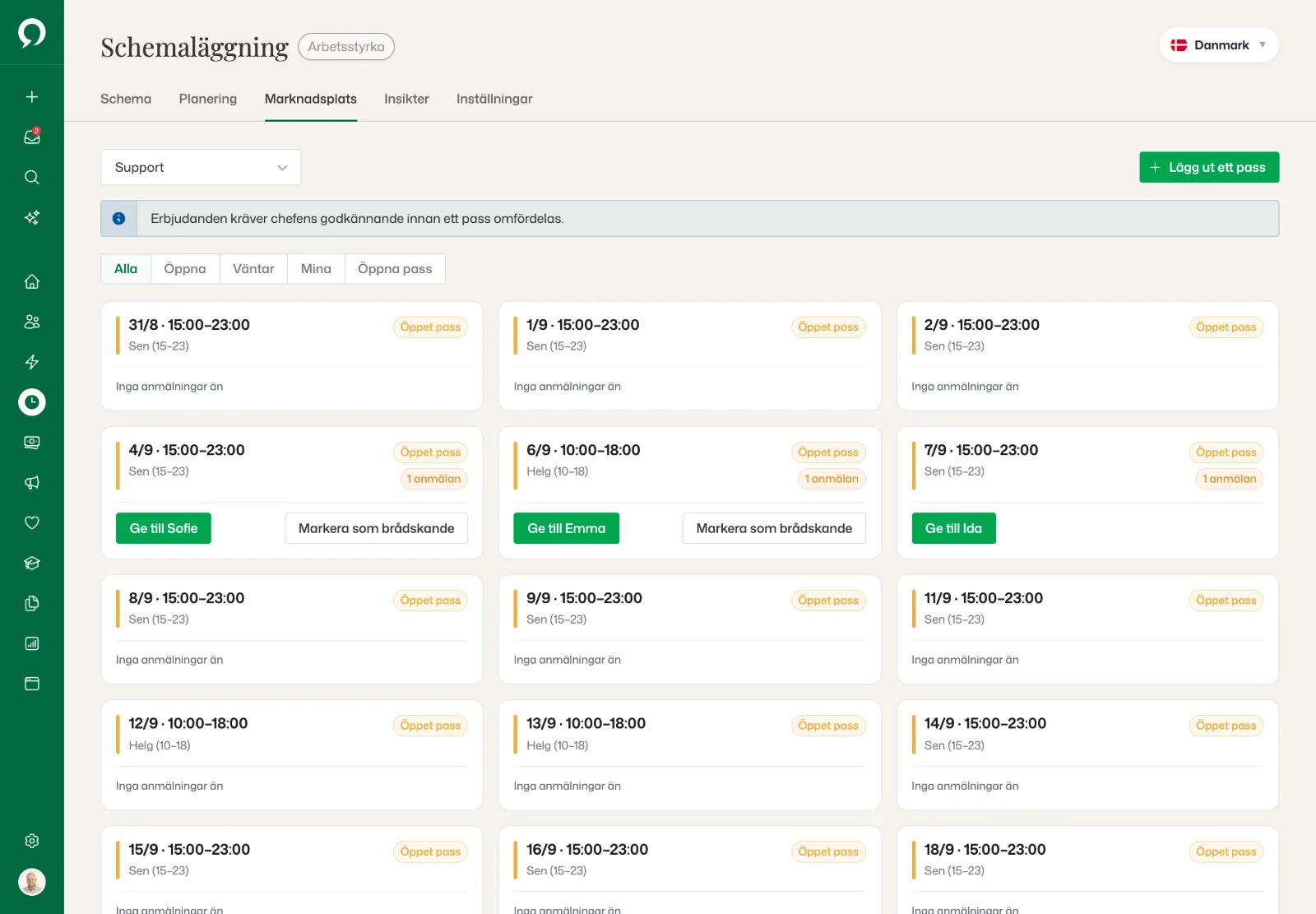The width and height of the screenshot is (1316, 914).
Task: Select the Öppna pass filter
Action: pos(395,269)
